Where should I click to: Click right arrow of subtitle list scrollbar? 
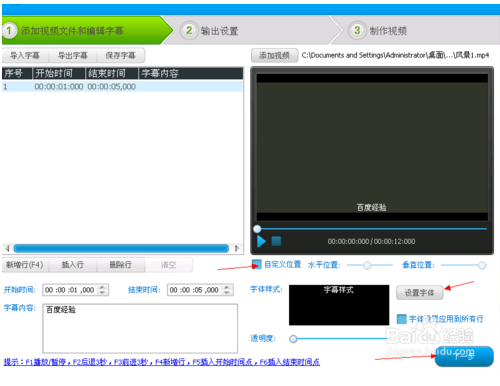click(x=237, y=248)
